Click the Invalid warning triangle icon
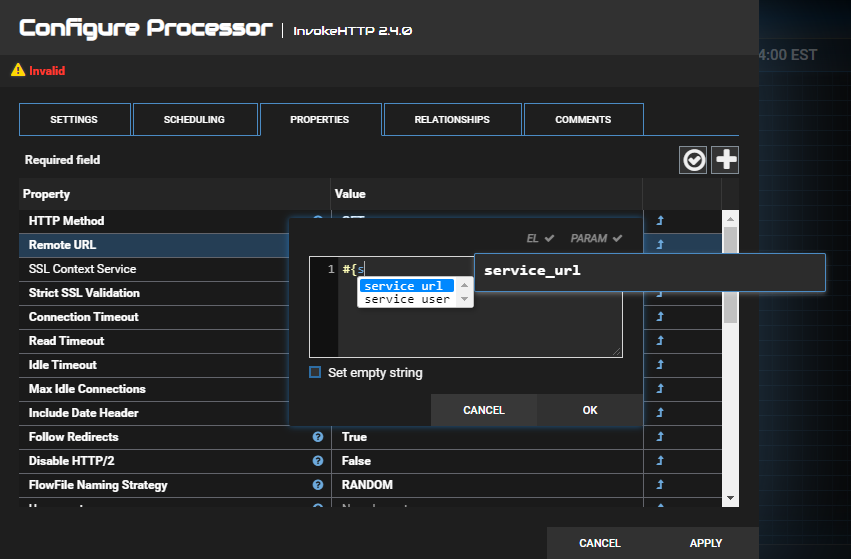Image resolution: width=851 pixels, height=559 pixels. point(18,70)
